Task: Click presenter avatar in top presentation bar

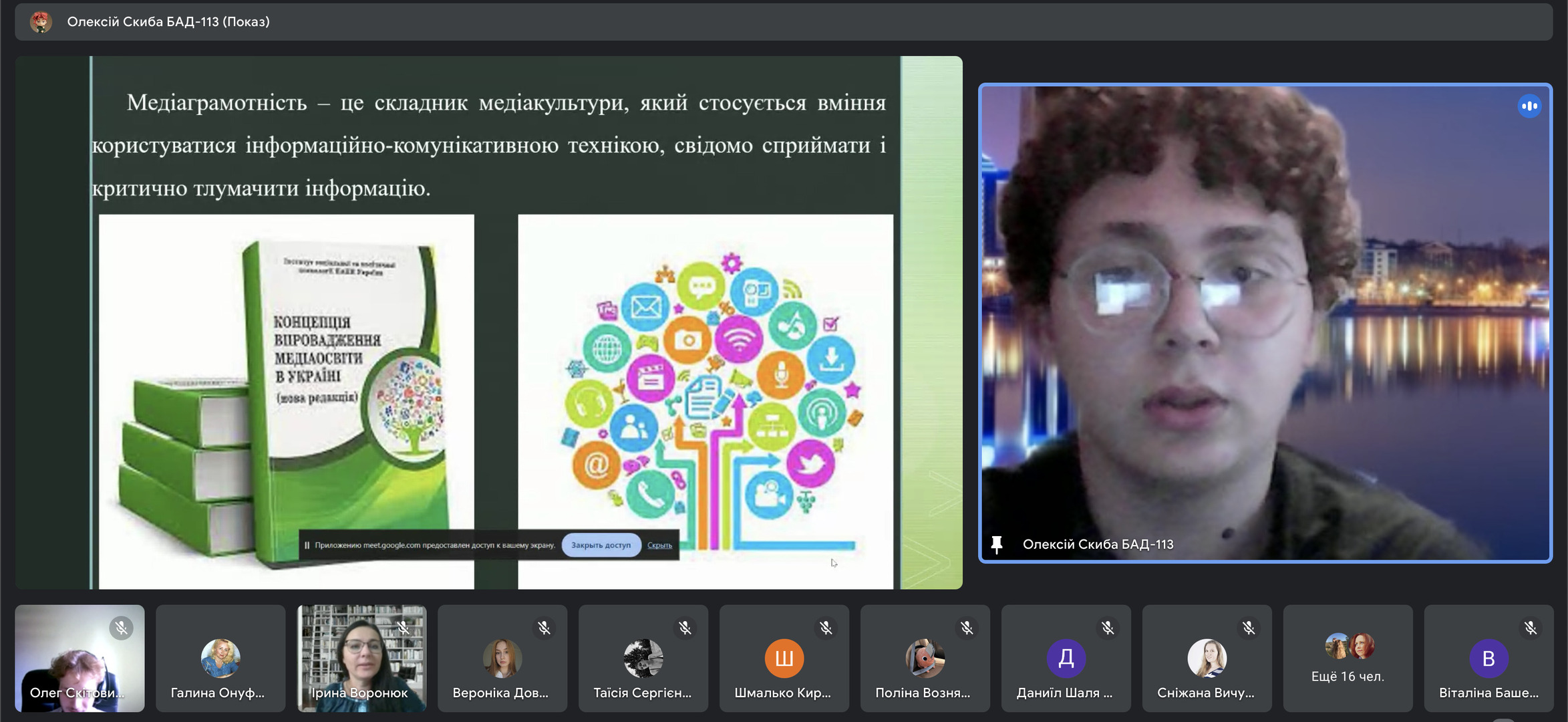Action: pos(41,22)
